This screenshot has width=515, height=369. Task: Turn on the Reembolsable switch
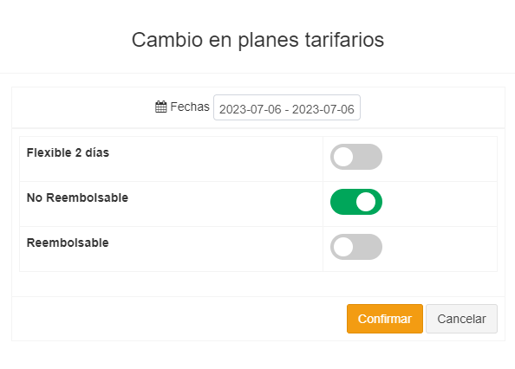point(356,247)
